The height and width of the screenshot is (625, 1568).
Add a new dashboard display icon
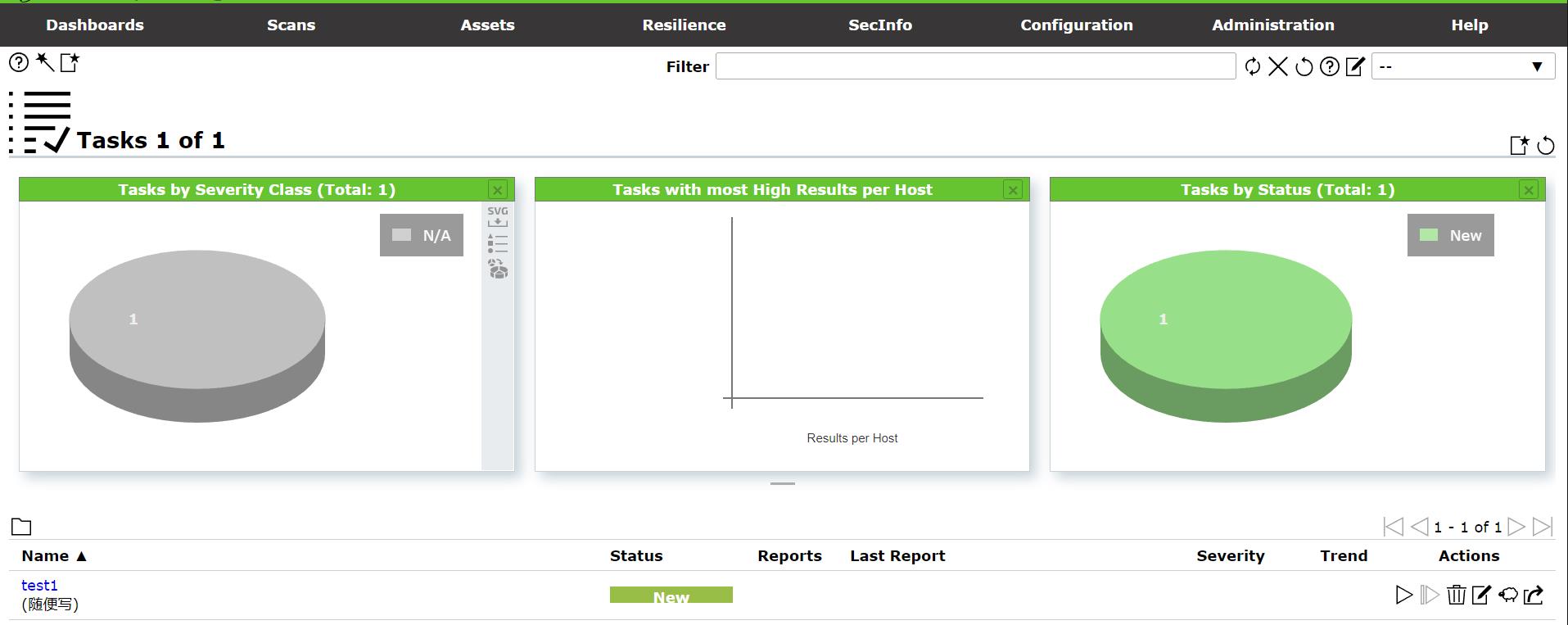1519,145
